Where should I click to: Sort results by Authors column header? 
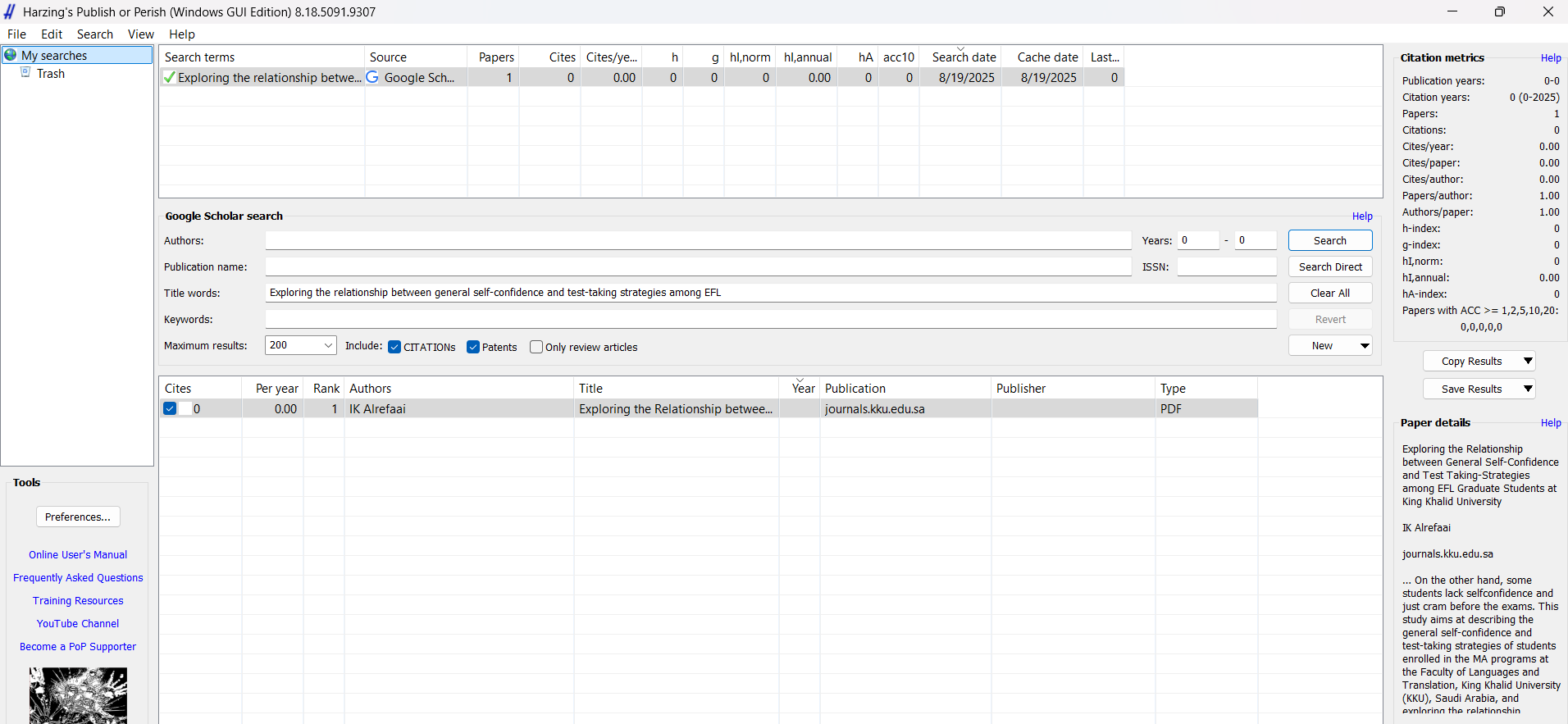coord(458,389)
